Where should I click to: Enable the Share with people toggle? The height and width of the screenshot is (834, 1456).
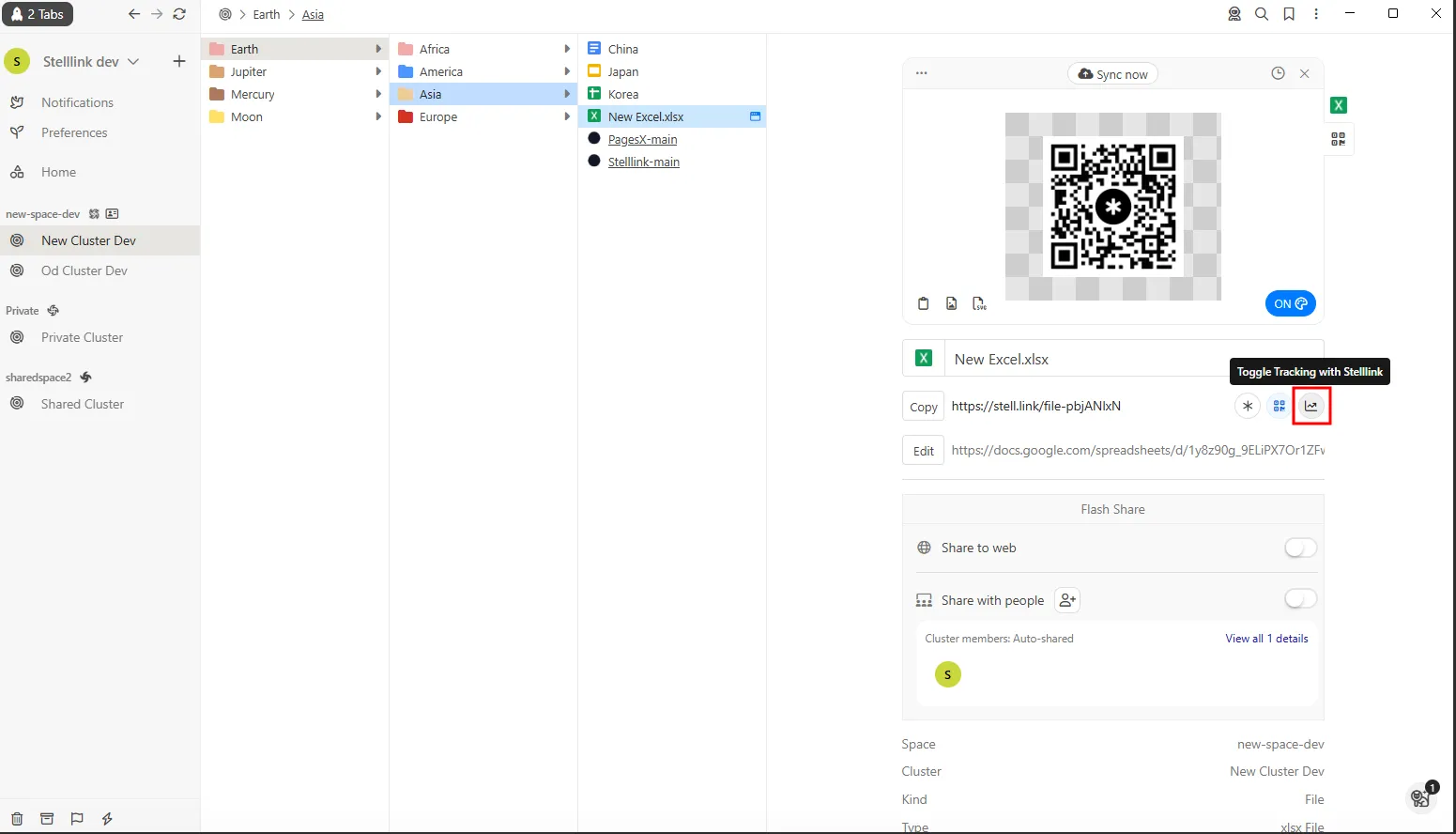(1300, 599)
